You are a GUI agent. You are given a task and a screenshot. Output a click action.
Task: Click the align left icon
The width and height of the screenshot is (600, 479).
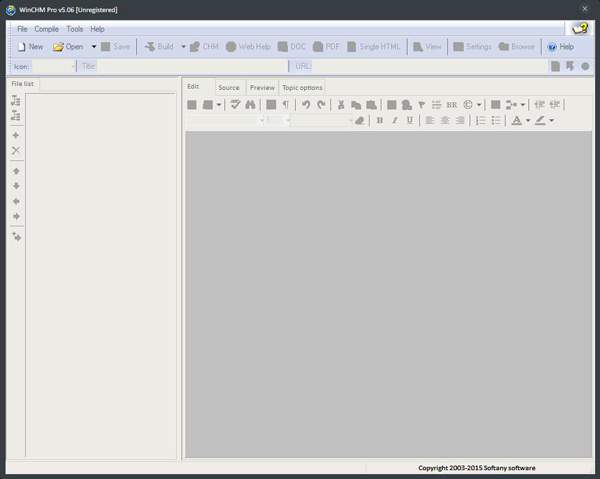[430, 121]
